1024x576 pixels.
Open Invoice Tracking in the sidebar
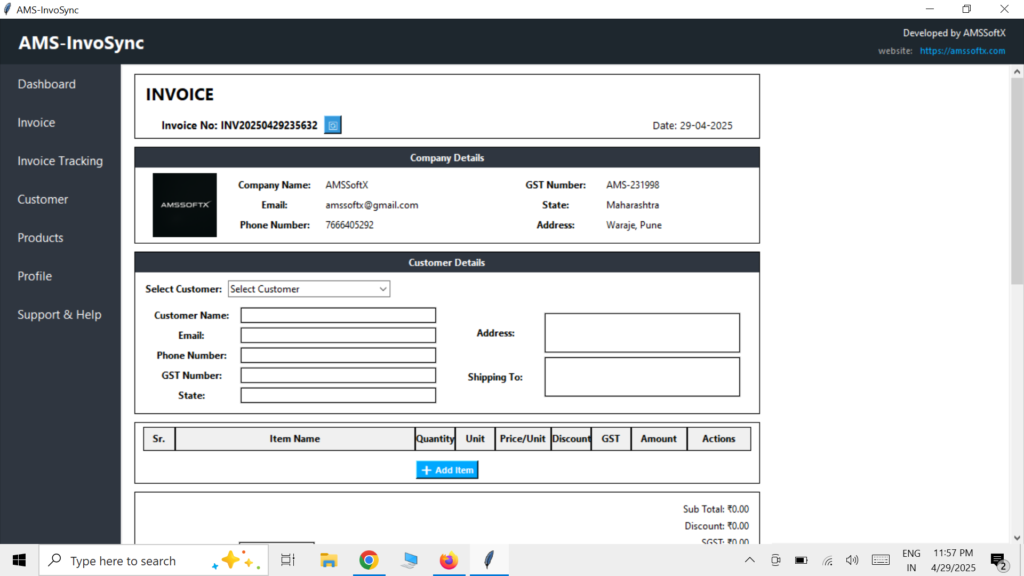tap(60, 161)
